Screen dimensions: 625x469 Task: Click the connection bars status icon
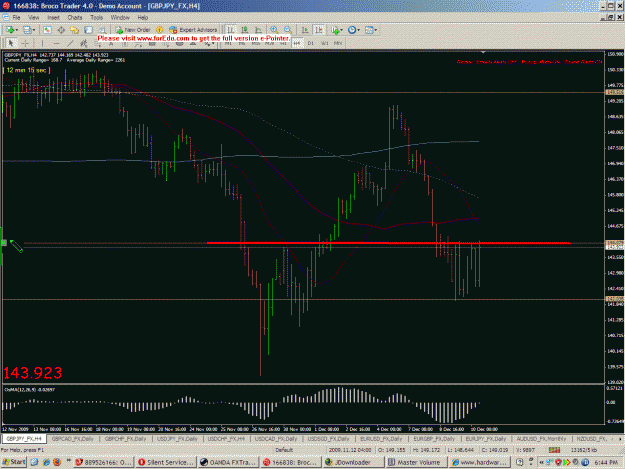(x=554, y=450)
